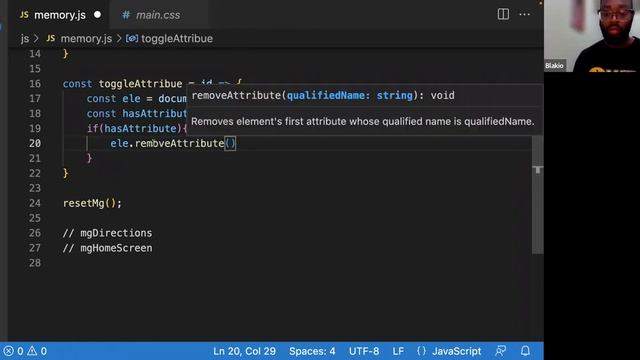Select the js folder breadcrumb
The width and height of the screenshot is (640, 360).
point(25,38)
